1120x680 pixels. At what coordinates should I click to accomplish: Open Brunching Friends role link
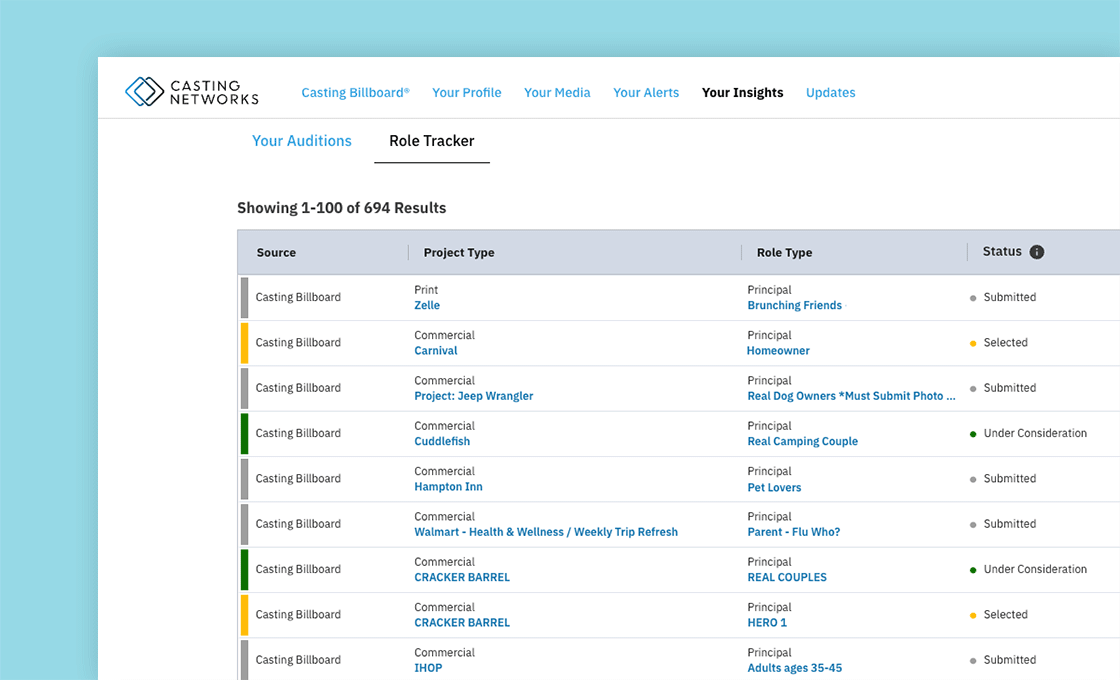click(794, 305)
